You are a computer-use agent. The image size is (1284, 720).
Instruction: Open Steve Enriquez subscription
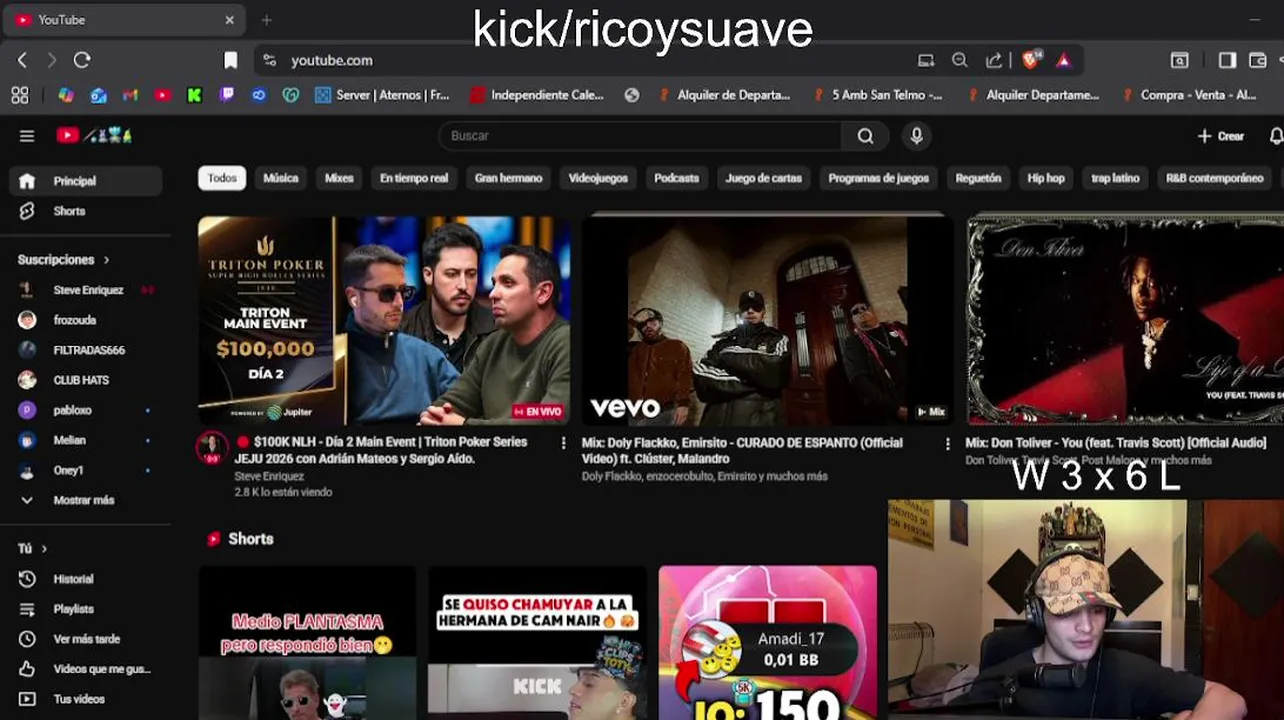[86, 290]
